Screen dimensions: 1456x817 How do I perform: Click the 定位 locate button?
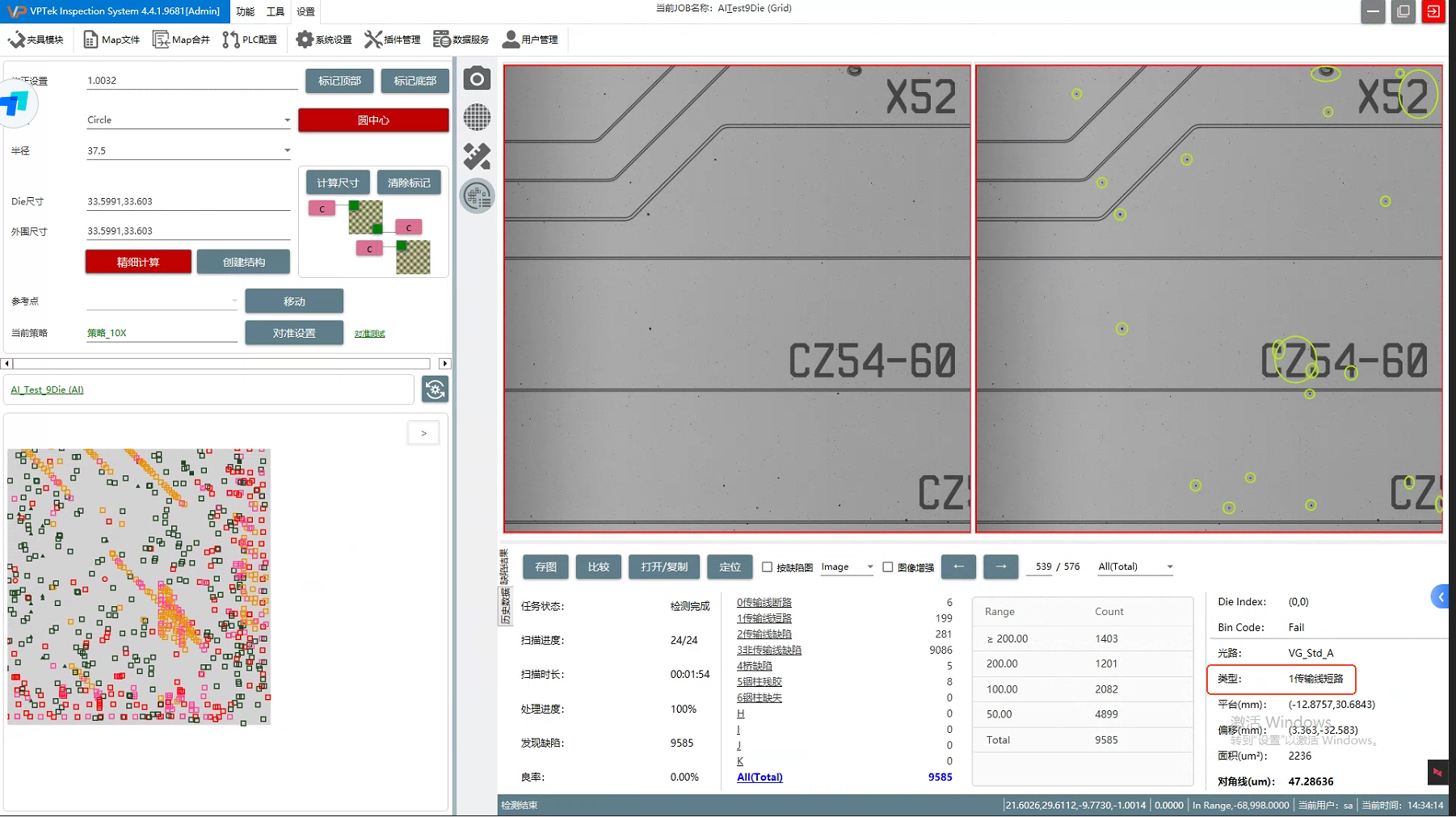point(730,567)
